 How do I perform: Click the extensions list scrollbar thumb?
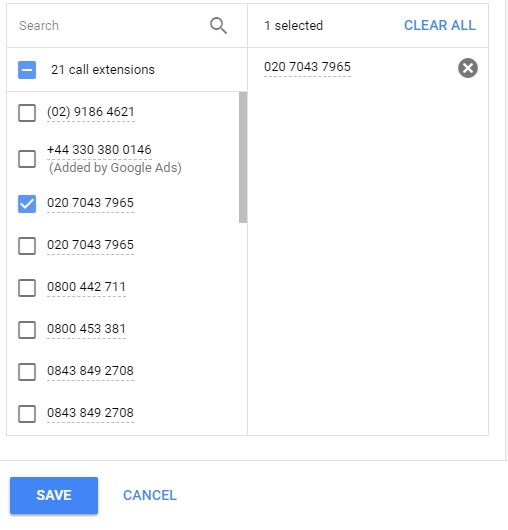pyautogui.click(x=243, y=157)
